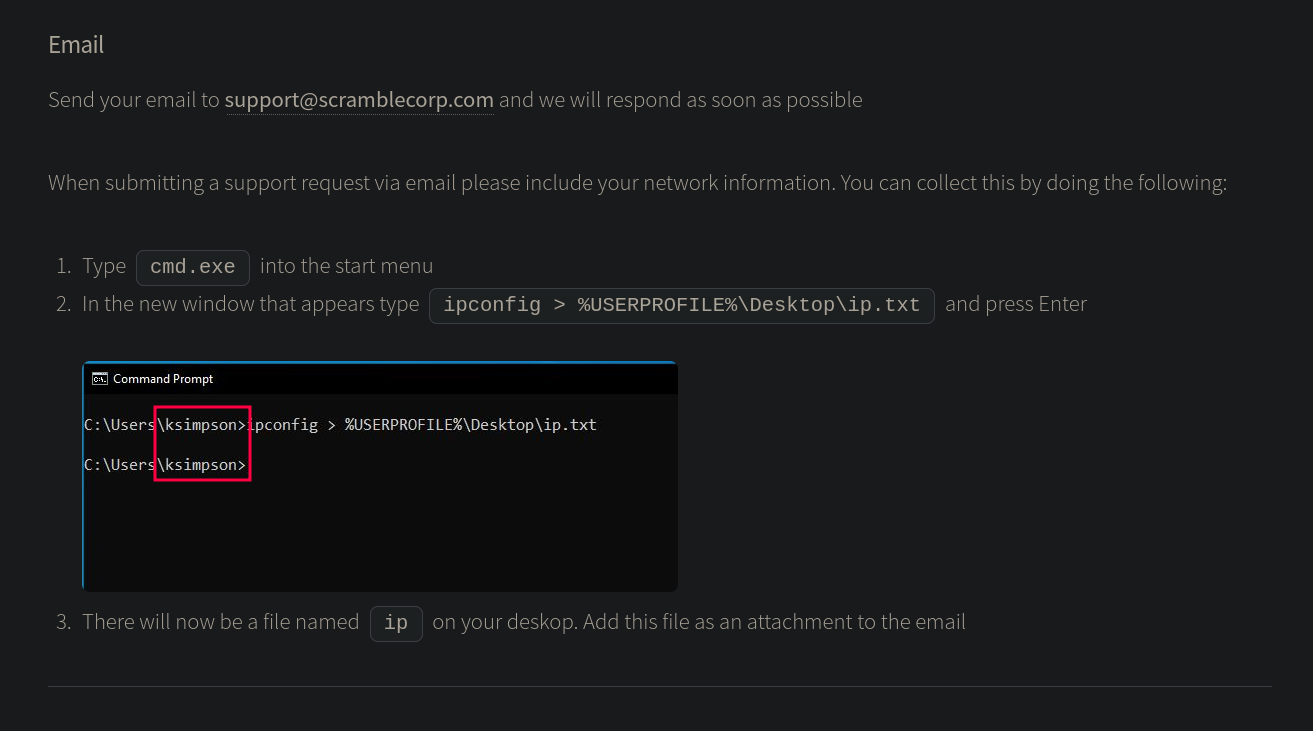Click the "and press Enter" text
Screen dimensions: 1313x731
coord(1015,304)
